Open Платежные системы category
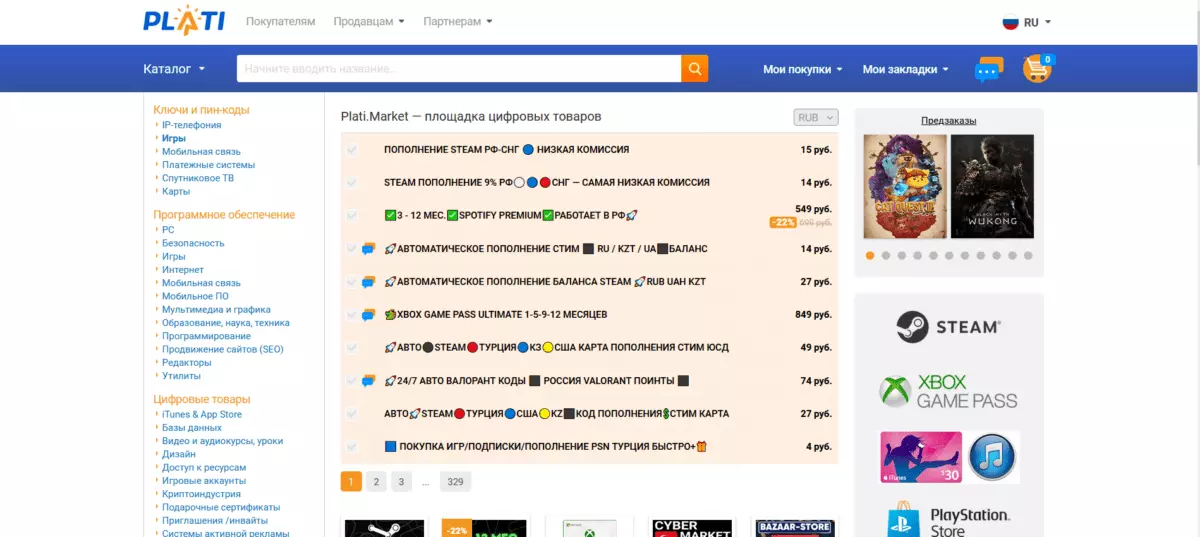The image size is (1200, 537). pyautogui.click(x=208, y=165)
